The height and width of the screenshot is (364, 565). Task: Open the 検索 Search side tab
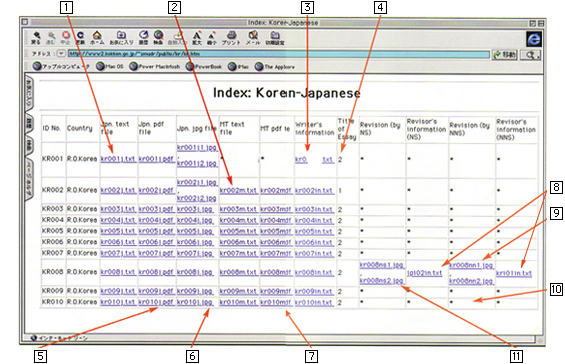[x=29, y=146]
